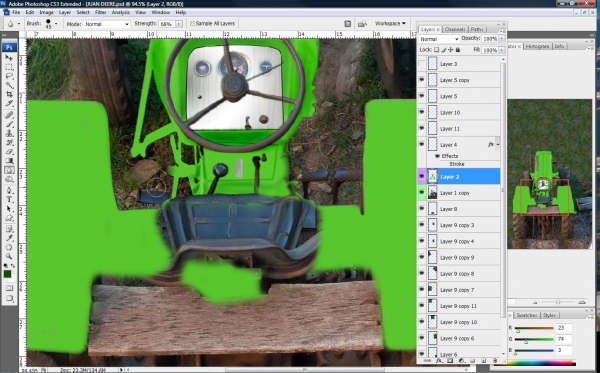Hide Layer 2 visibility eye

pyautogui.click(x=421, y=176)
